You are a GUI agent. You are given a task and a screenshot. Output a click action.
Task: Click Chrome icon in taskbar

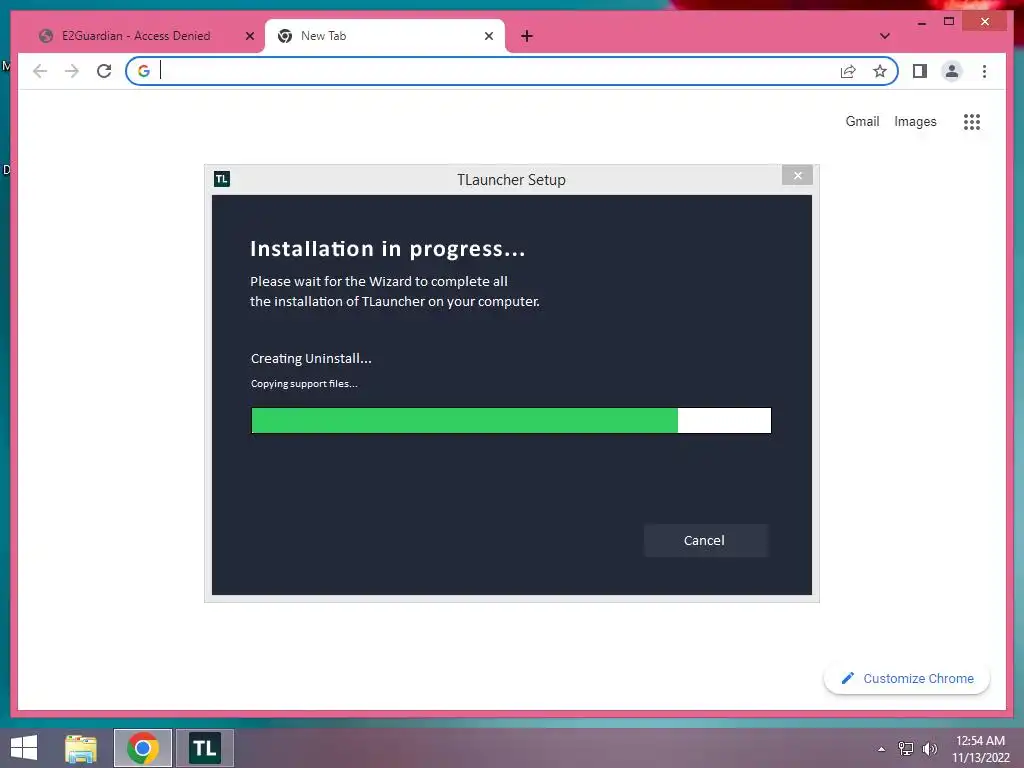[x=143, y=748]
